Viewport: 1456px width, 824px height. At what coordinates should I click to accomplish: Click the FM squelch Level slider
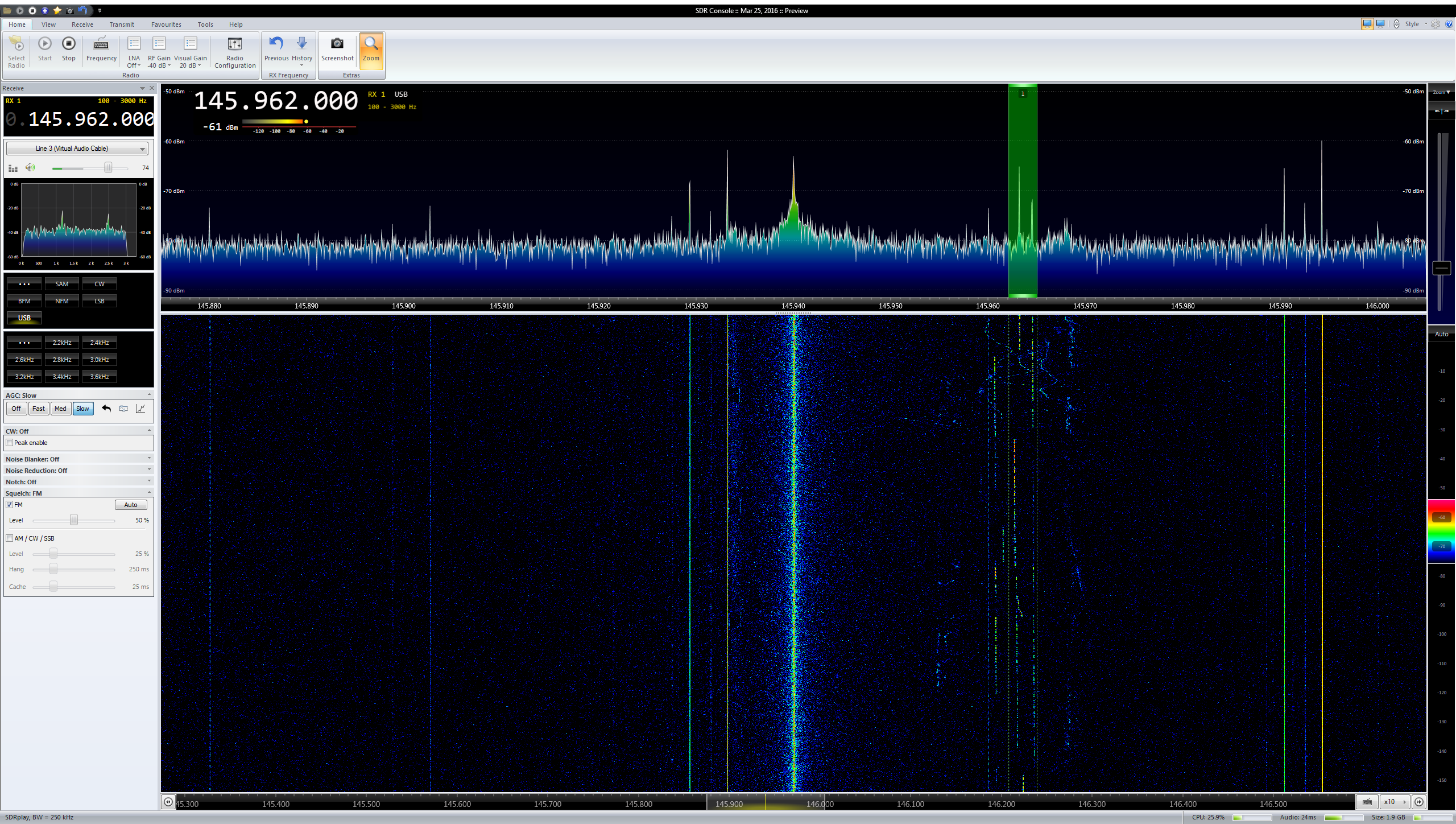(74, 520)
